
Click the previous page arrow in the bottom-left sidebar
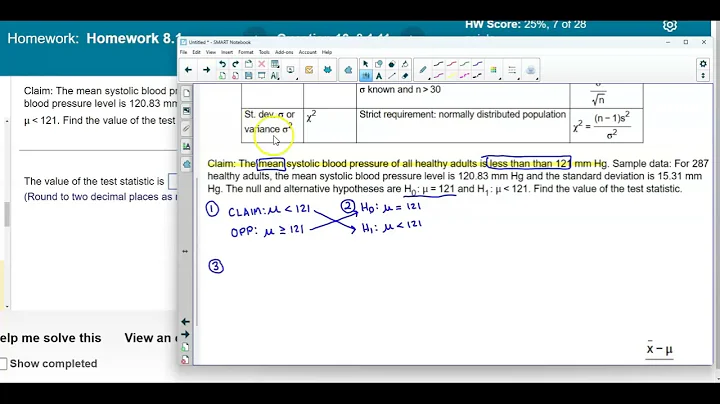click(185, 322)
